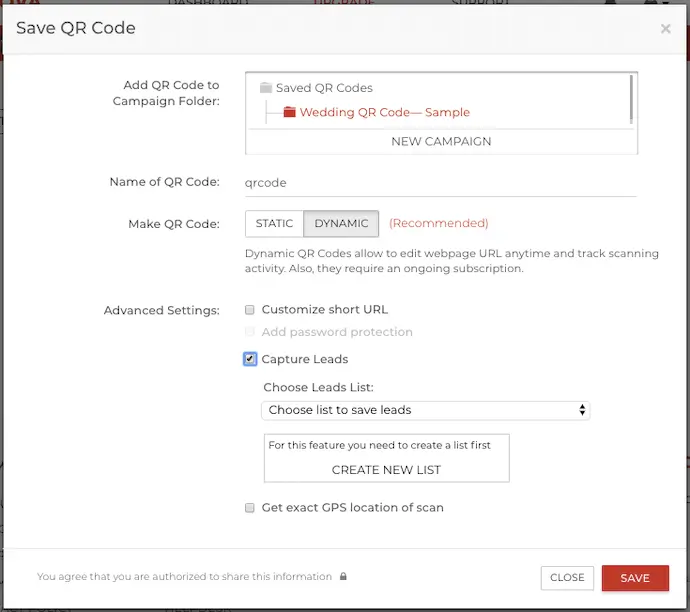Viewport: 690px width, 612px height.
Task: Click the lock icon beside authorization notice
Action: point(343,576)
